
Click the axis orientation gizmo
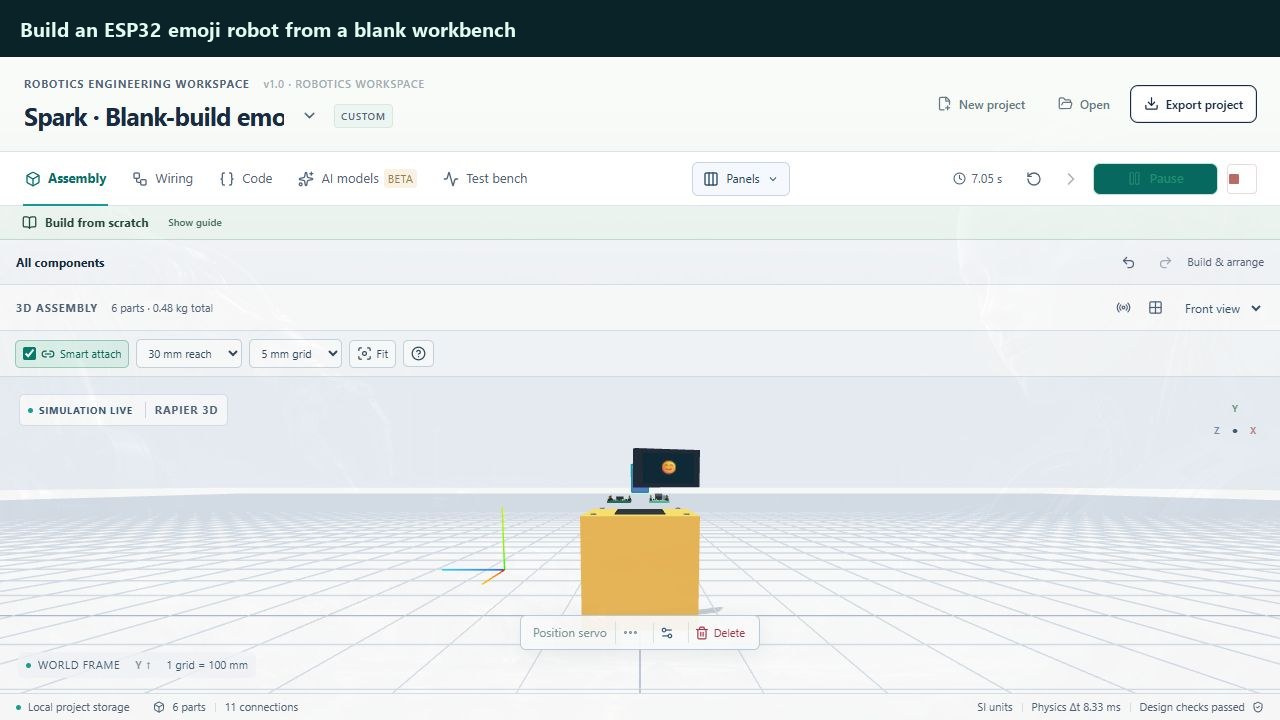pyautogui.click(x=1235, y=421)
